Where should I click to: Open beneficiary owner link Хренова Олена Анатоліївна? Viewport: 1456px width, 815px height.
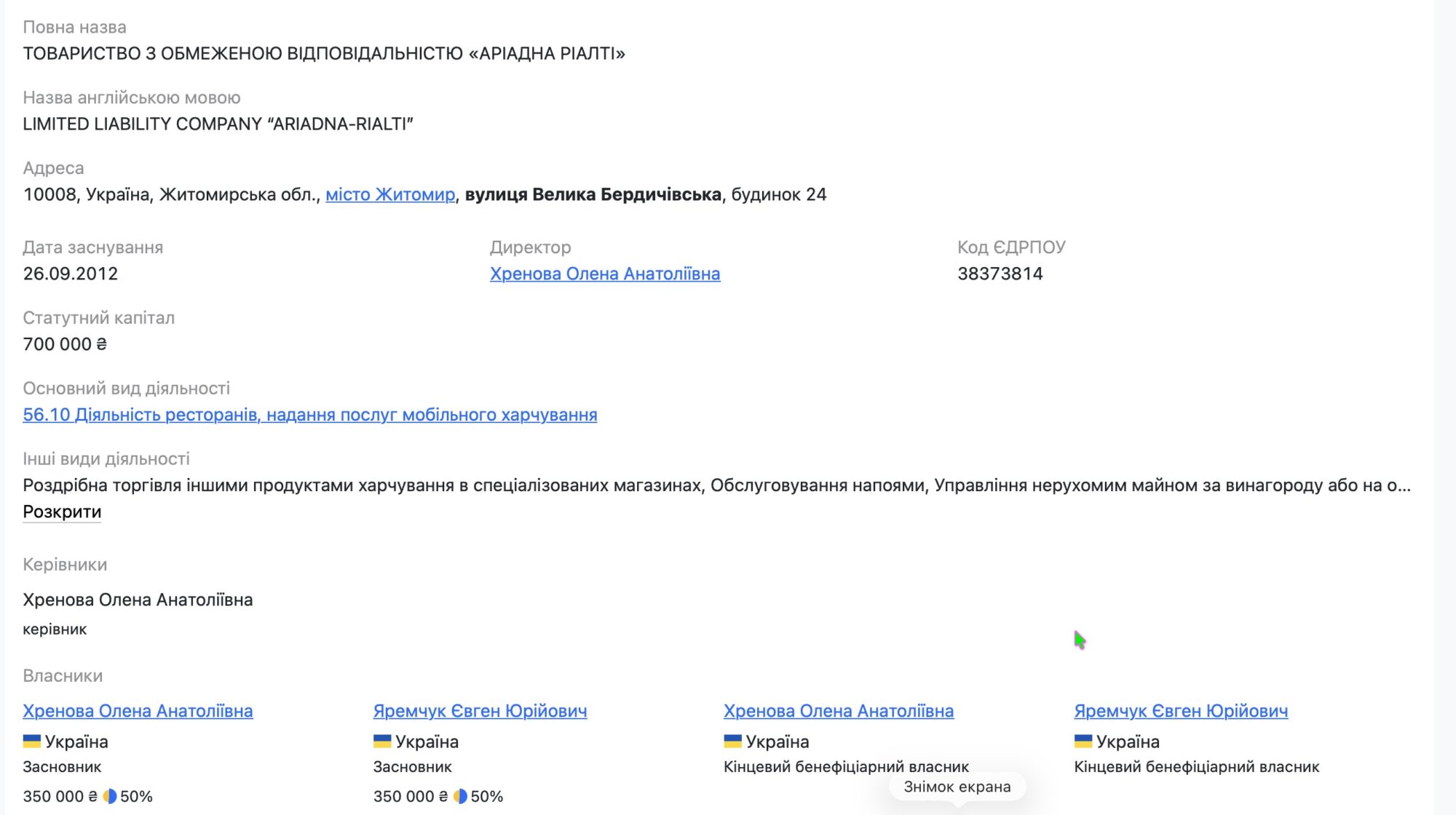pos(839,711)
